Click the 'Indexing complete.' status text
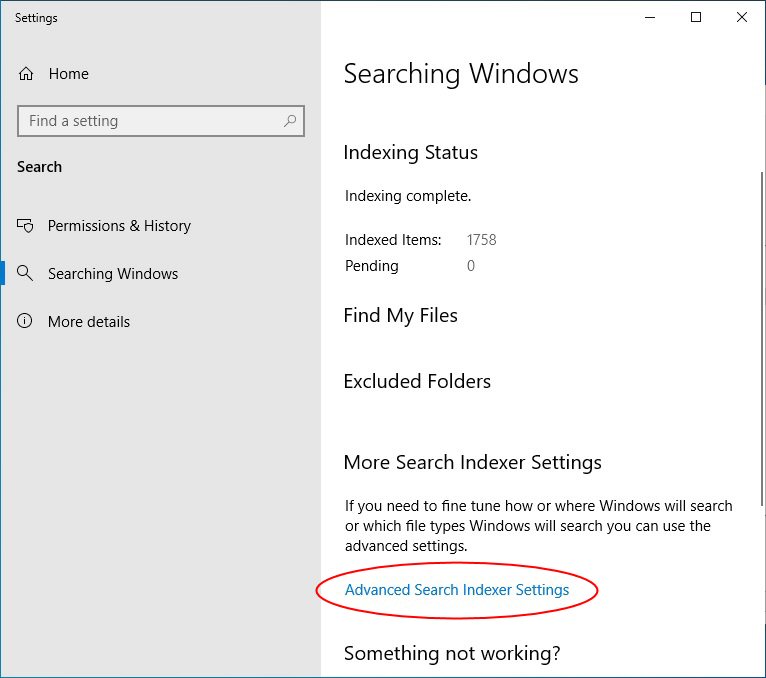766x678 pixels. tap(408, 196)
